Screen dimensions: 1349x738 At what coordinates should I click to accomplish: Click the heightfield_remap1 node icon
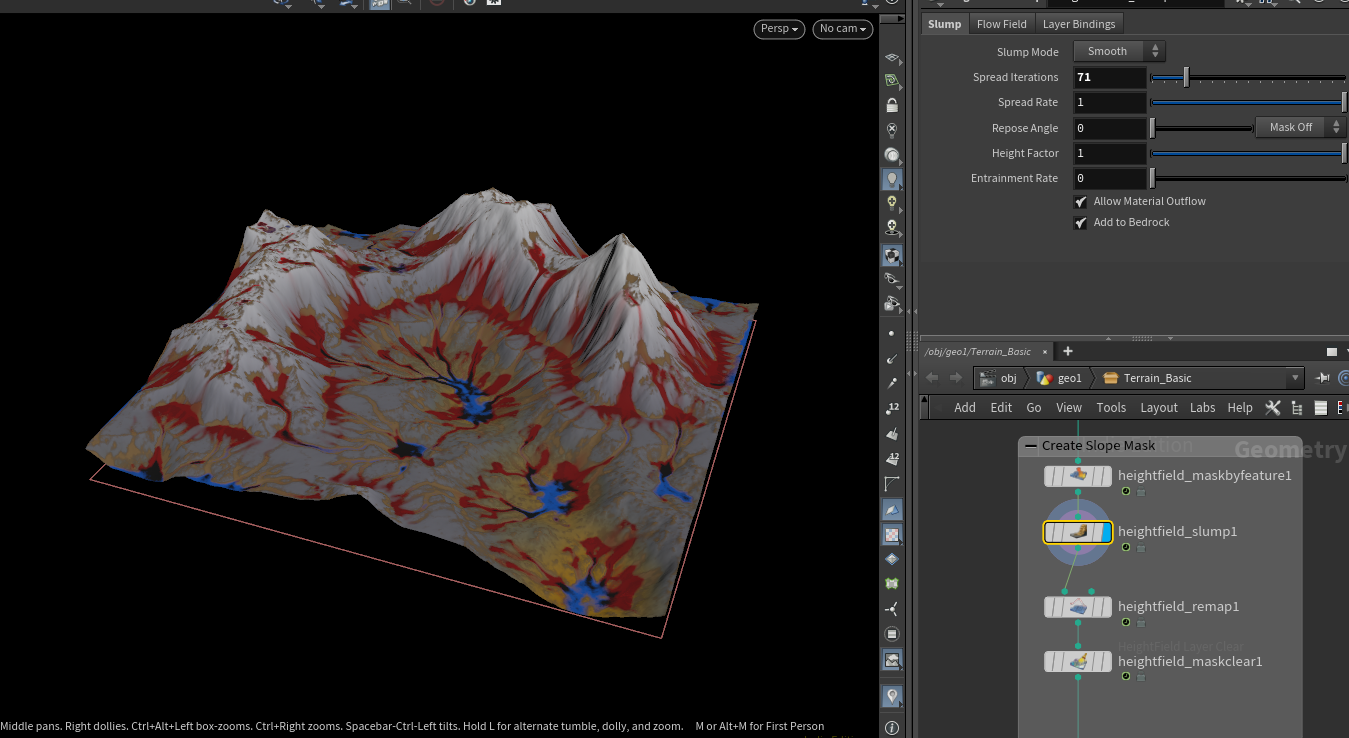click(x=1078, y=607)
